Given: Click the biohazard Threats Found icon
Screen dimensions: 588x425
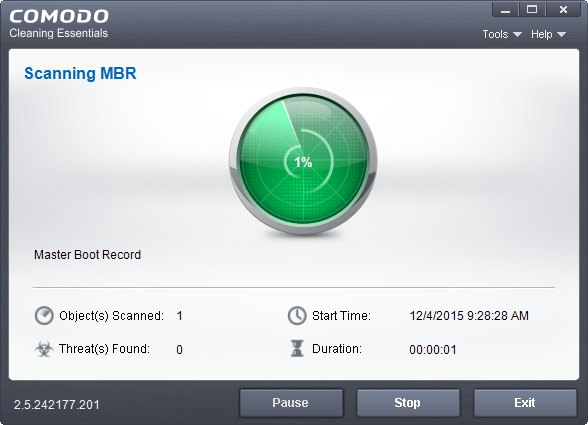Looking at the screenshot, I should (44, 349).
